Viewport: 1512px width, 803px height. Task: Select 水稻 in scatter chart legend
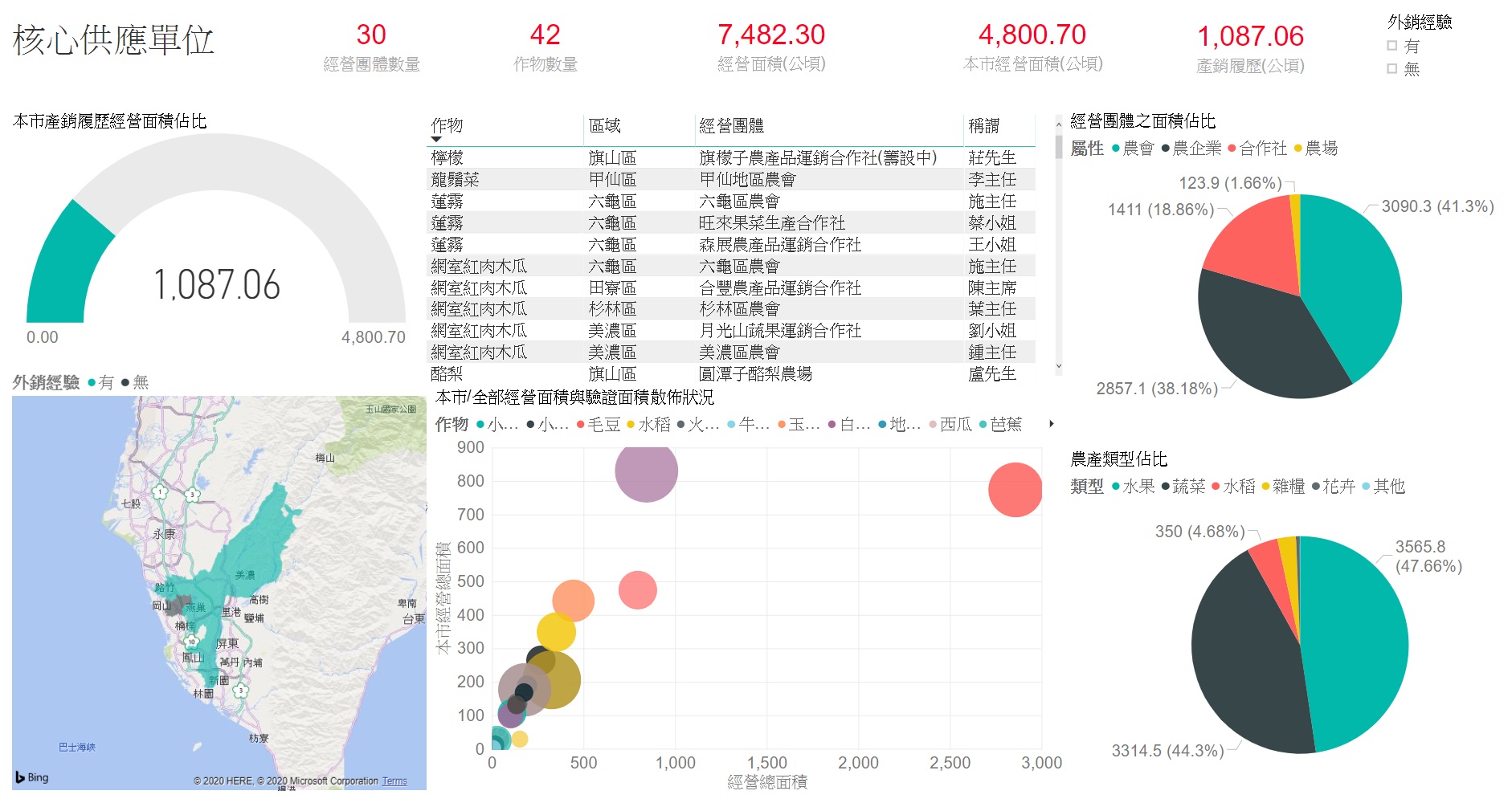click(648, 424)
